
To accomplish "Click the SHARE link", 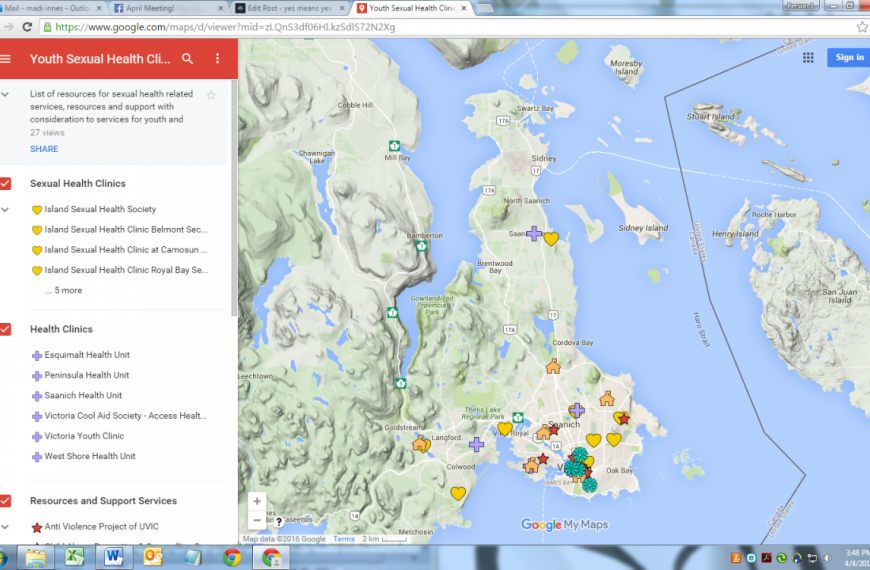I will coord(44,149).
